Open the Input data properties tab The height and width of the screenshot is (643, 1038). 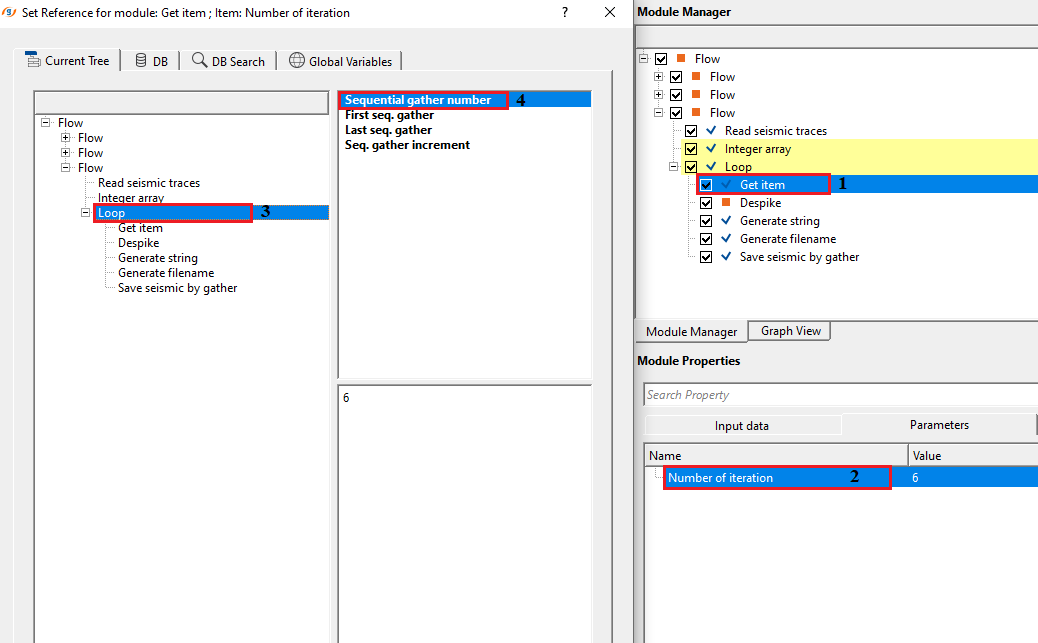741,425
